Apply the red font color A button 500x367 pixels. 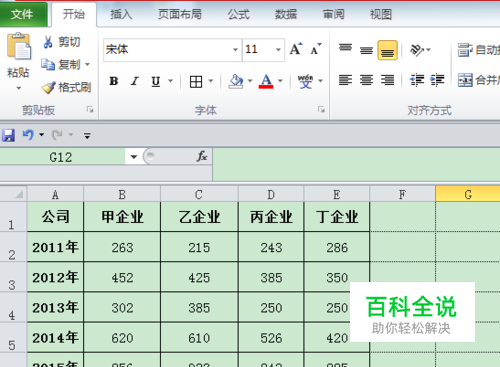(266, 81)
